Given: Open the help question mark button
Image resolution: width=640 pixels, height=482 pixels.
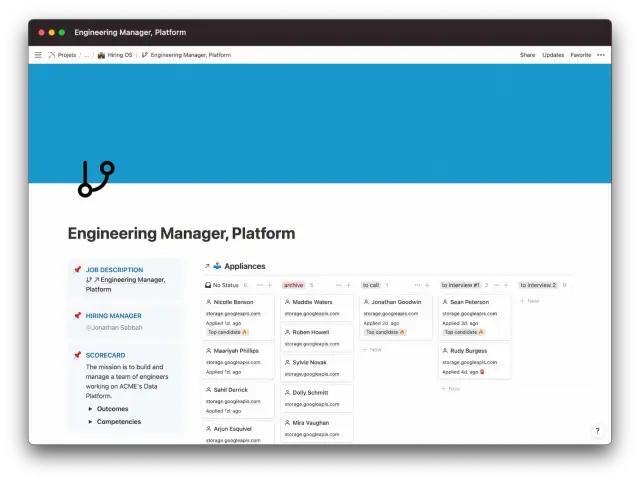Looking at the screenshot, I should click(598, 431).
